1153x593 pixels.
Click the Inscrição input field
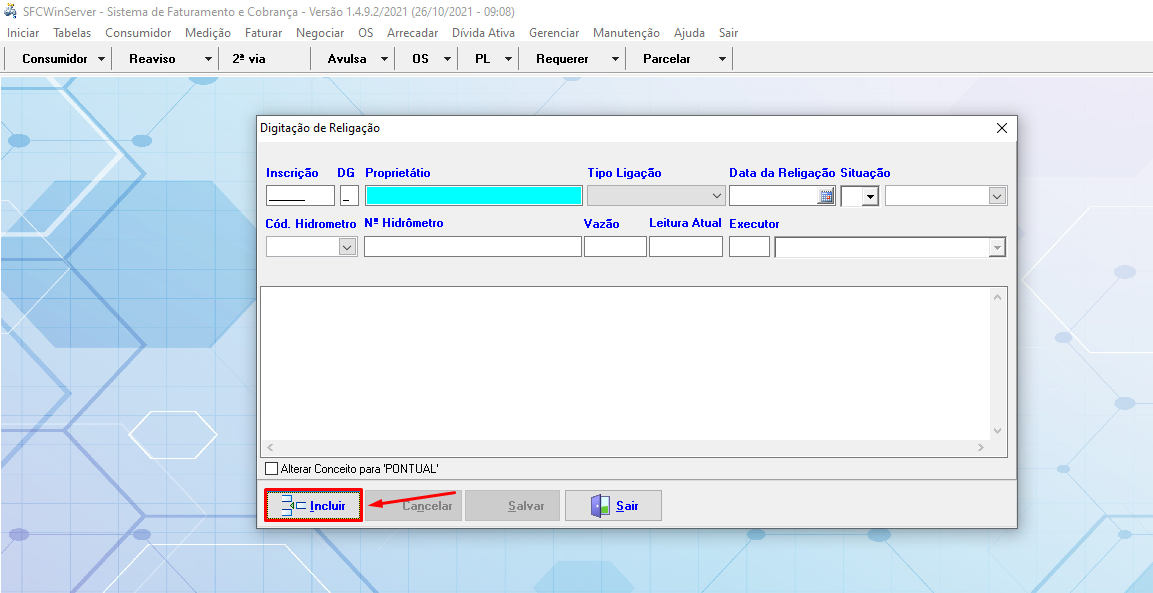pos(300,196)
